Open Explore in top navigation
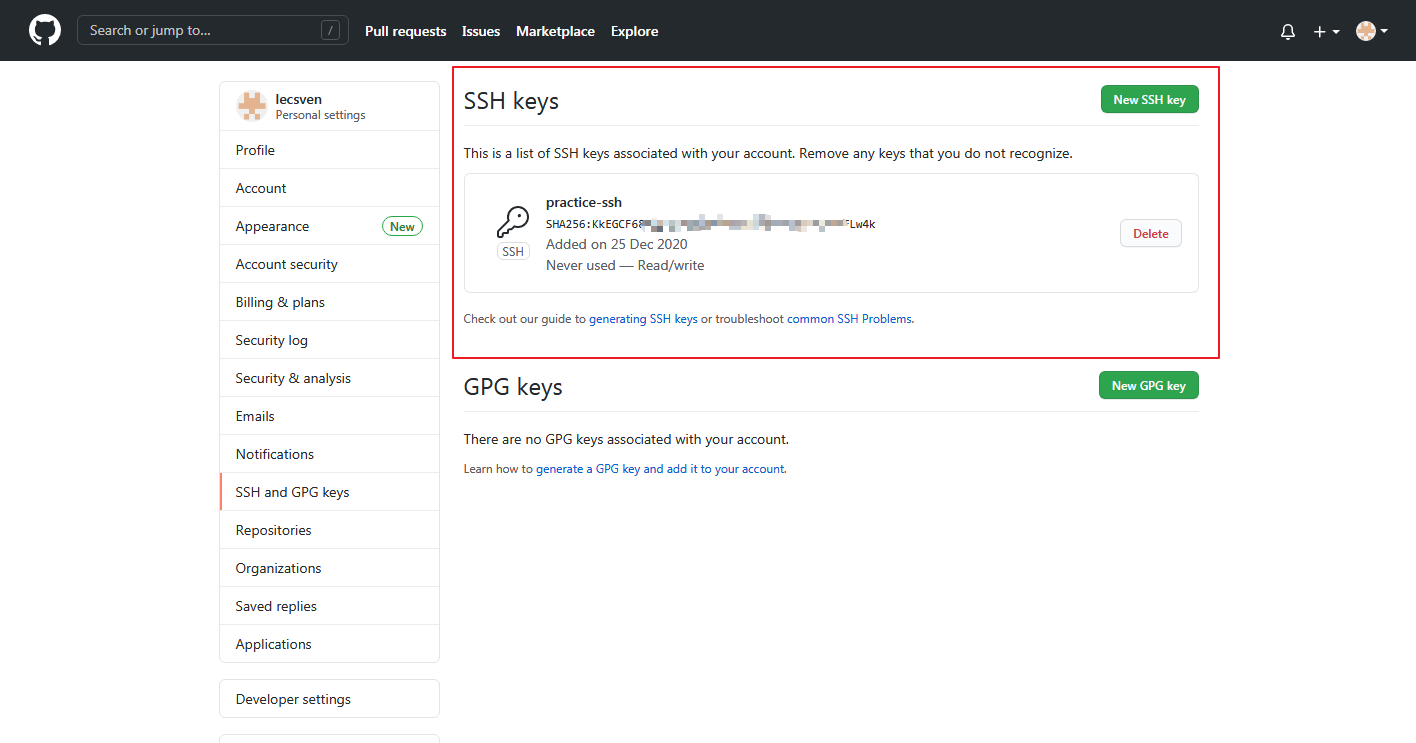Image resolution: width=1416 pixels, height=743 pixels. coord(635,31)
